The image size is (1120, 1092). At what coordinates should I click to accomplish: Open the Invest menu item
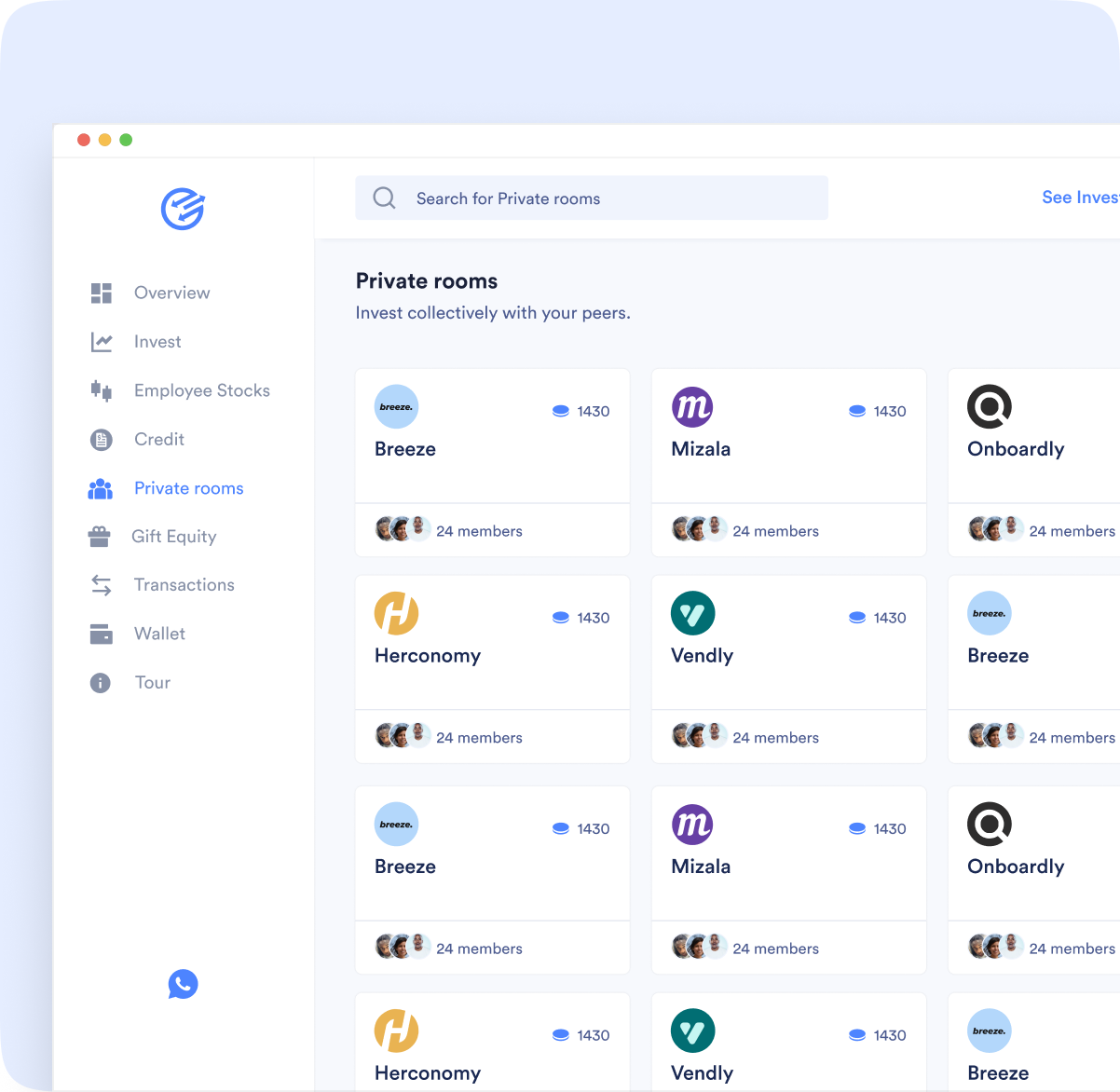(157, 342)
